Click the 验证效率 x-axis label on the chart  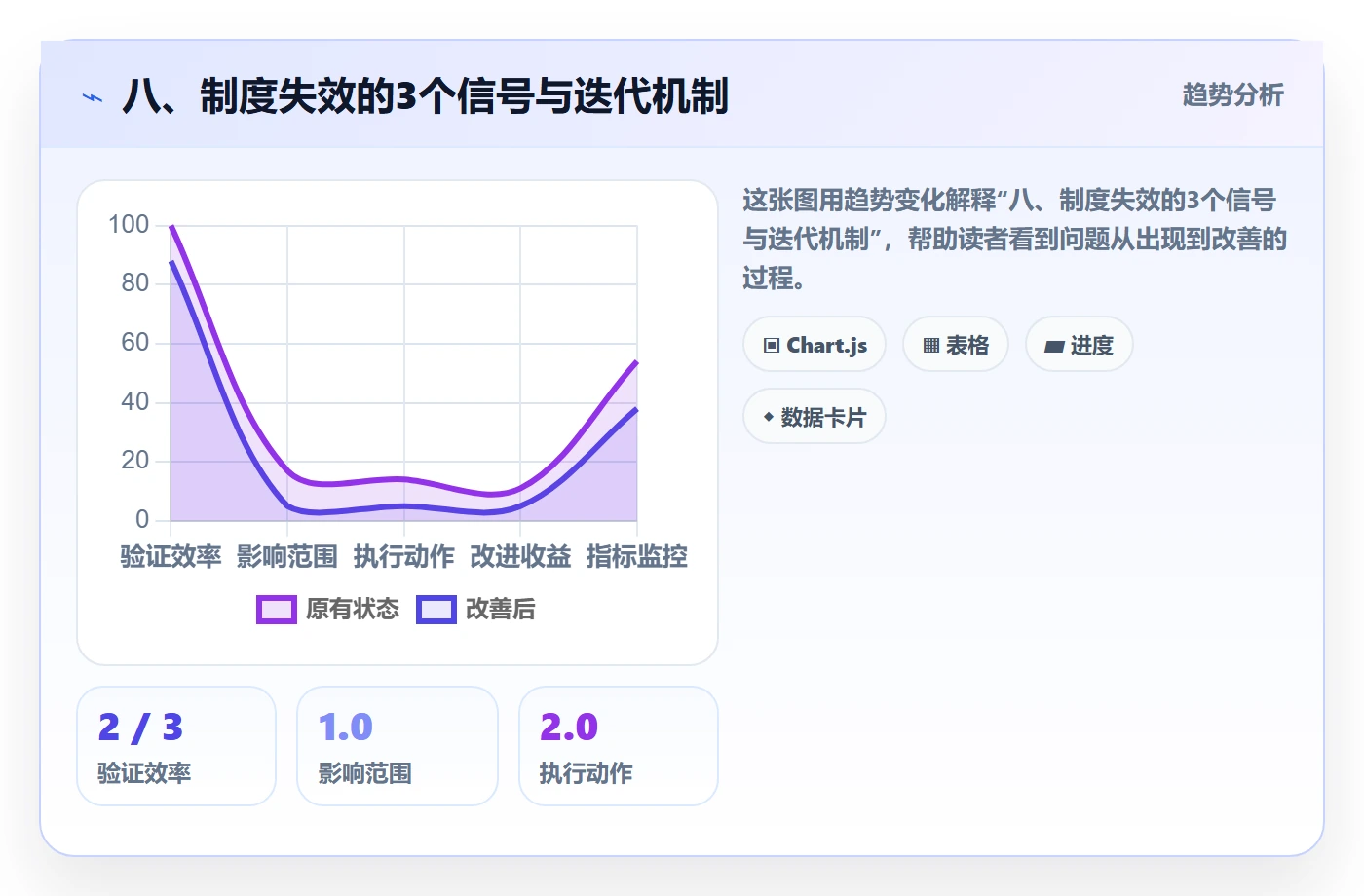[x=170, y=557]
